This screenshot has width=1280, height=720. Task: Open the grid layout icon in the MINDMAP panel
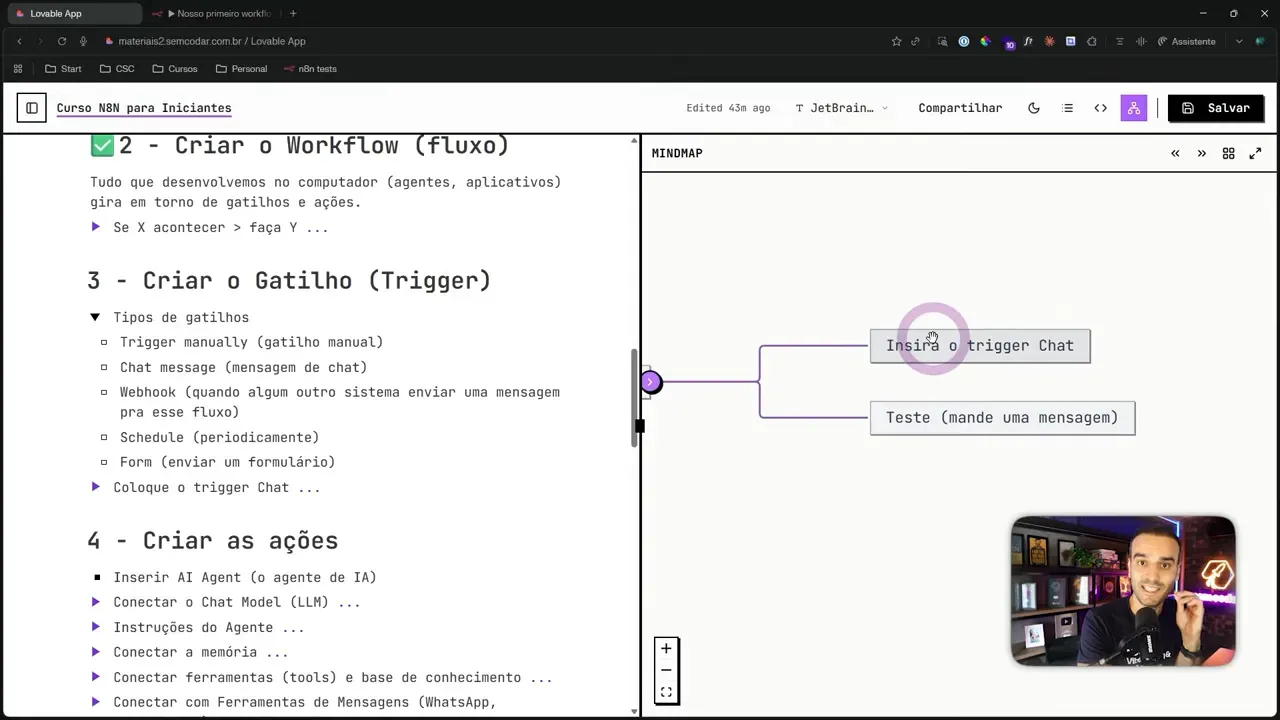tap(1228, 153)
